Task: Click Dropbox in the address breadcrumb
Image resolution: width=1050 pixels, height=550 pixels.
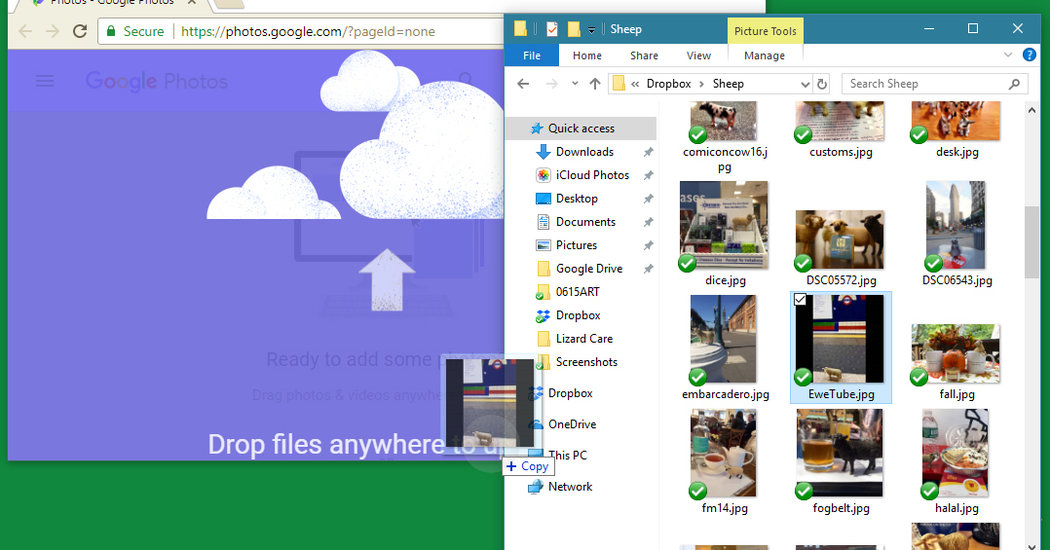Action: pyautogui.click(x=668, y=84)
